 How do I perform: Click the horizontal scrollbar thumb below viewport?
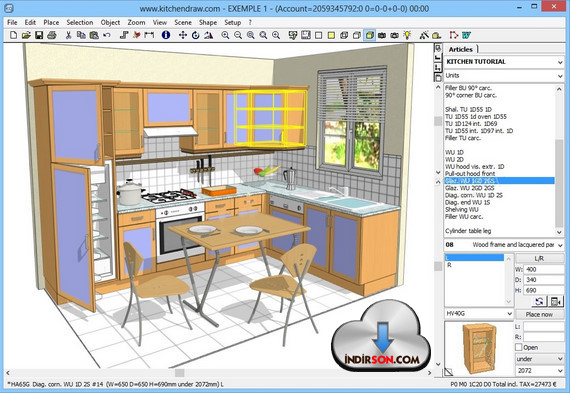coord(180,373)
